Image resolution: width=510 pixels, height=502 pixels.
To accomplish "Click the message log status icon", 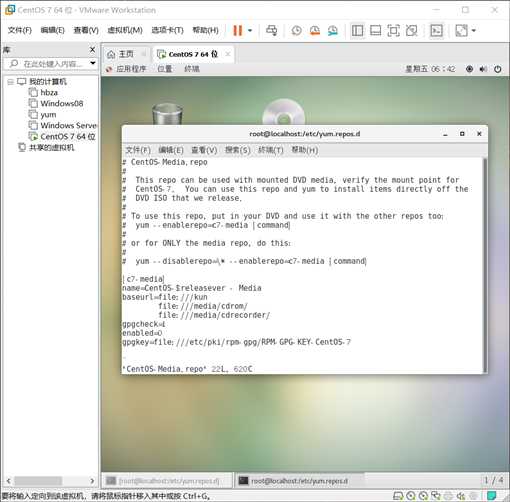I will coord(491,496).
